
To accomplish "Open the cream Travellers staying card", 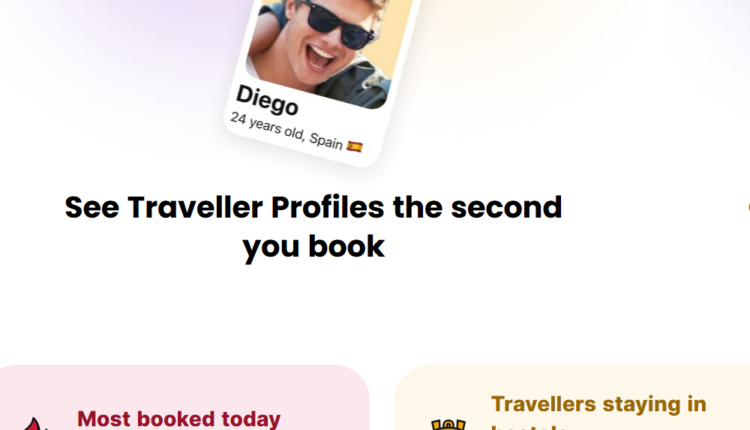I will (573, 397).
